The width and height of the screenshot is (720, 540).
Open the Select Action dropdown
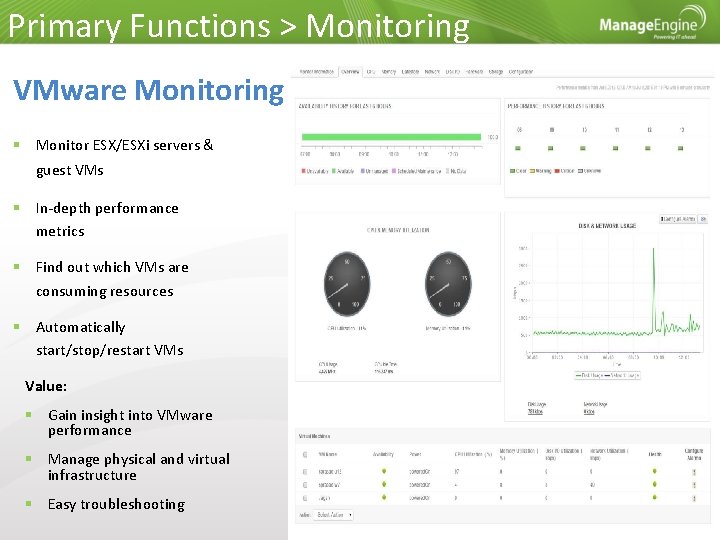pos(335,515)
